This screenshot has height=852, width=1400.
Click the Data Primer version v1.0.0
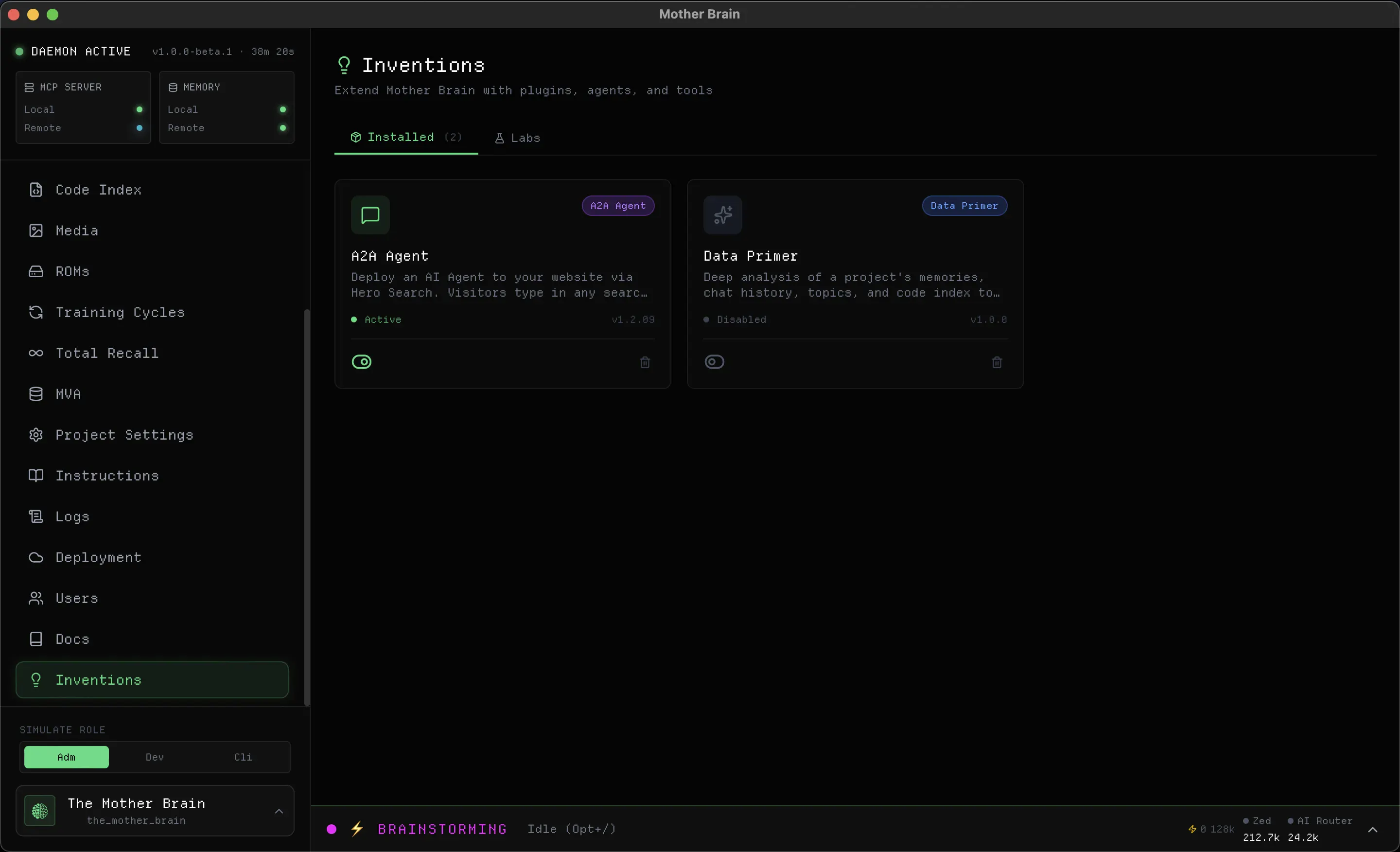[989, 320]
